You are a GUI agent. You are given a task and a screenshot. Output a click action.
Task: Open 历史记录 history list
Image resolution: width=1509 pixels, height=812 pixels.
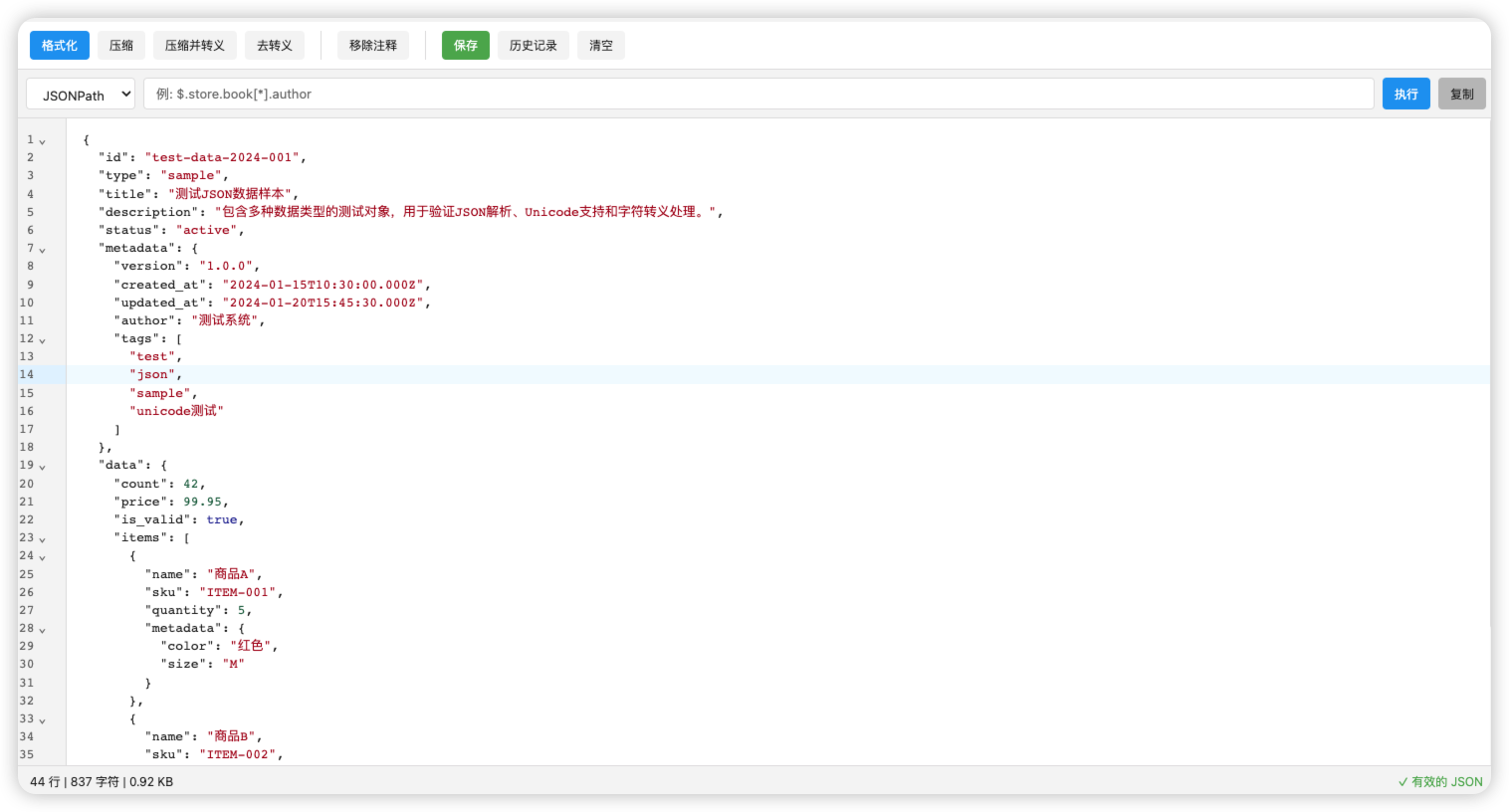coord(534,46)
